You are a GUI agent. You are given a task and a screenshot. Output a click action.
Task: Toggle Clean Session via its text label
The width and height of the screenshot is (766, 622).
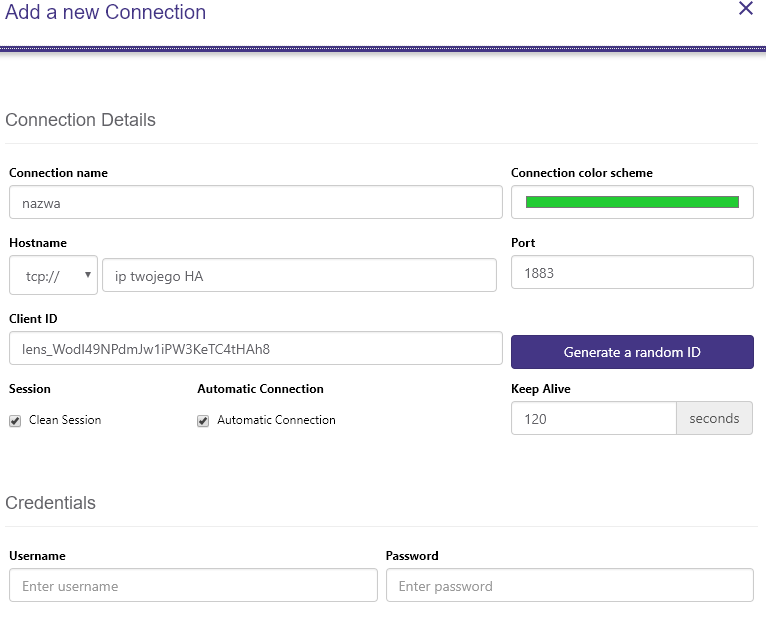click(x=65, y=420)
